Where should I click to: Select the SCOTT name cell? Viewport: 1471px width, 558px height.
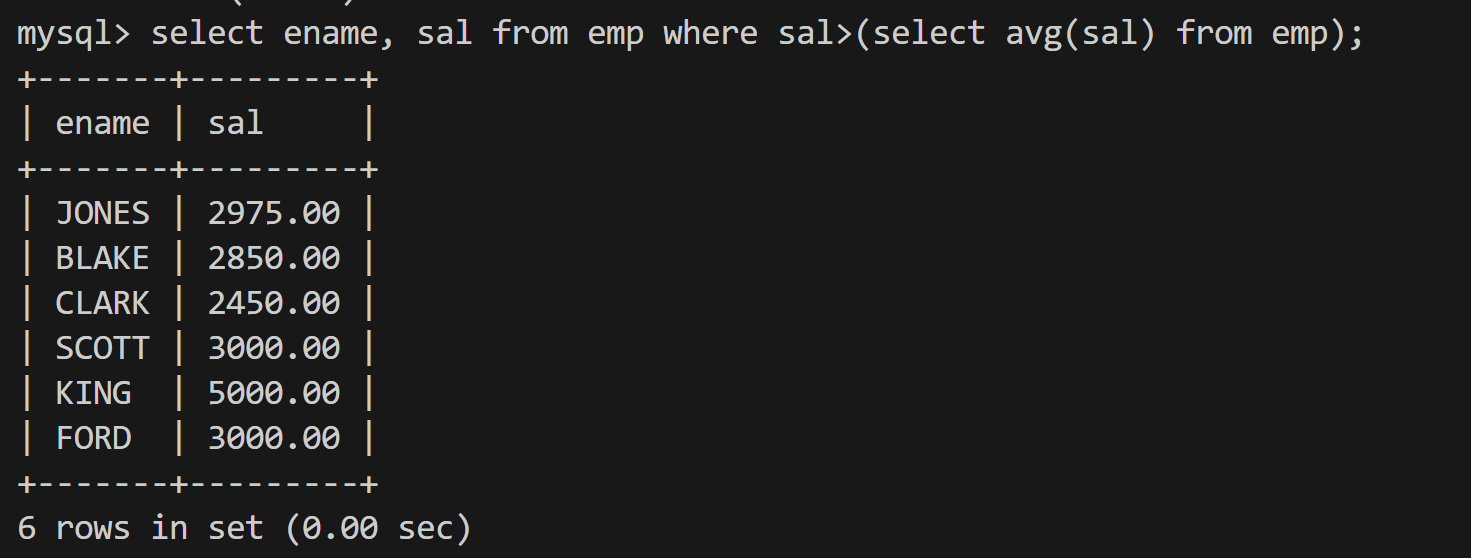click(102, 348)
